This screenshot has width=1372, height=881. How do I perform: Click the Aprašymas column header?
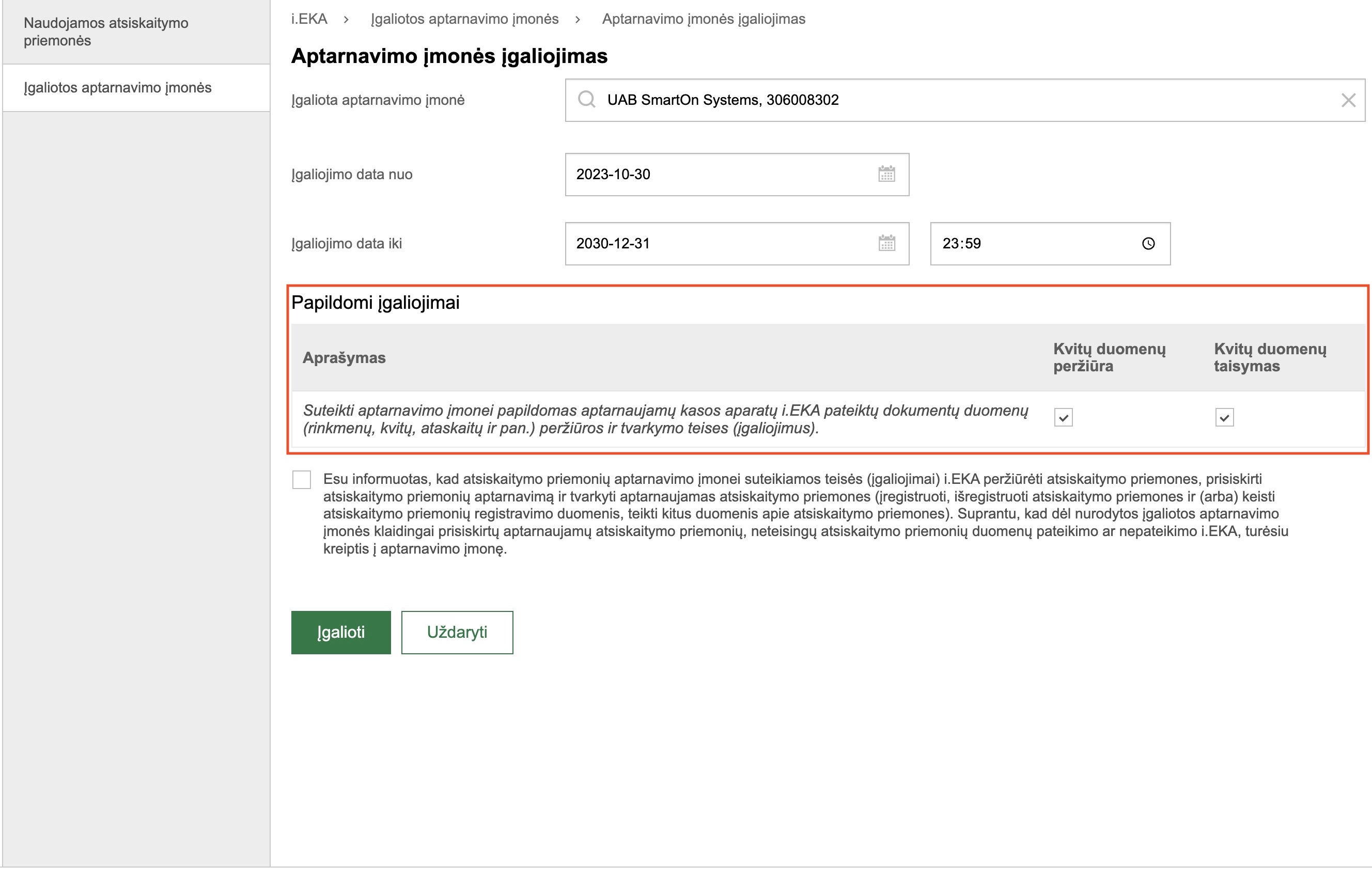click(x=344, y=358)
